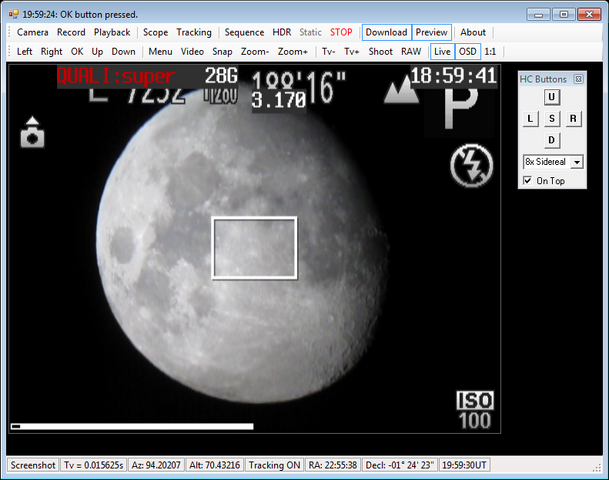Viewport: 609px width, 480px height.
Task: Click the L button in HC Buttons
Action: [531, 119]
